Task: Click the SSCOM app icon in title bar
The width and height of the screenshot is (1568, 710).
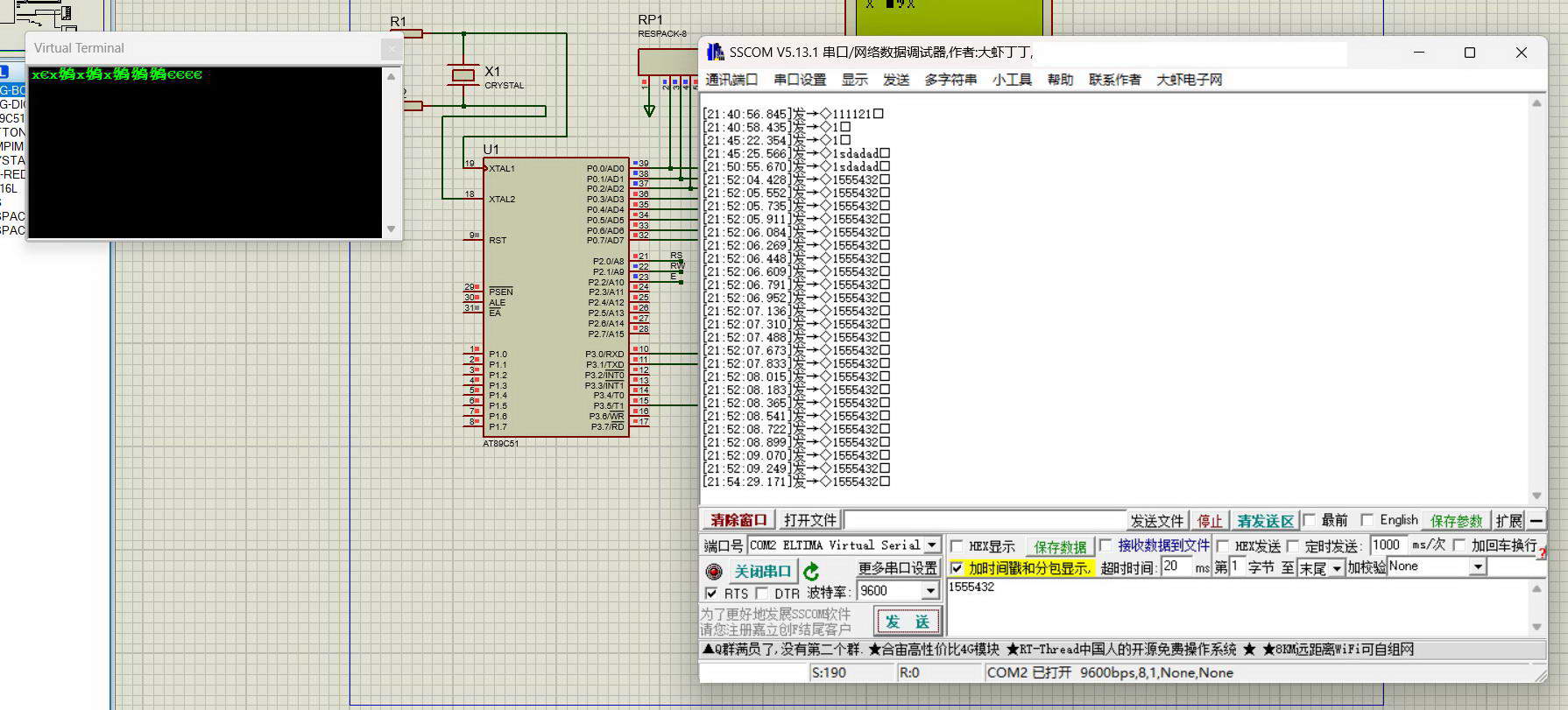Action: [715, 53]
